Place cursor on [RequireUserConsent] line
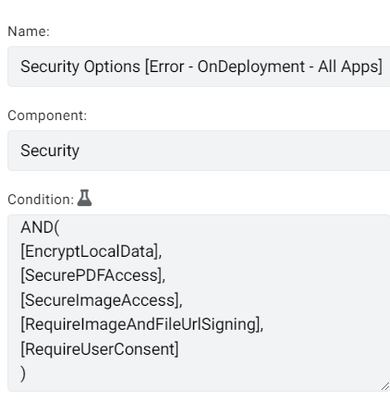 [x=100, y=349]
